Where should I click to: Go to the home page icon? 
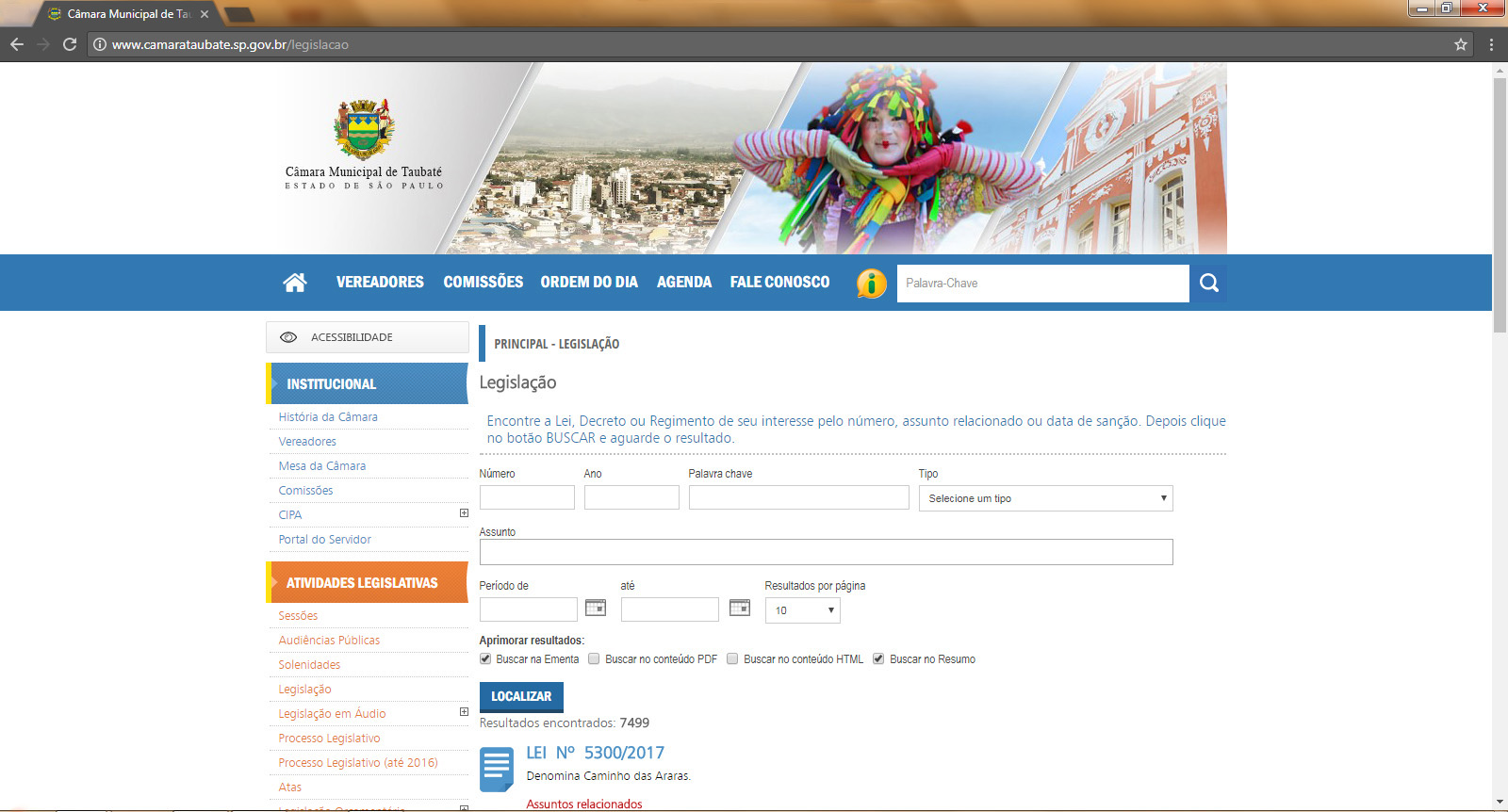pyautogui.click(x=295, y=283)
